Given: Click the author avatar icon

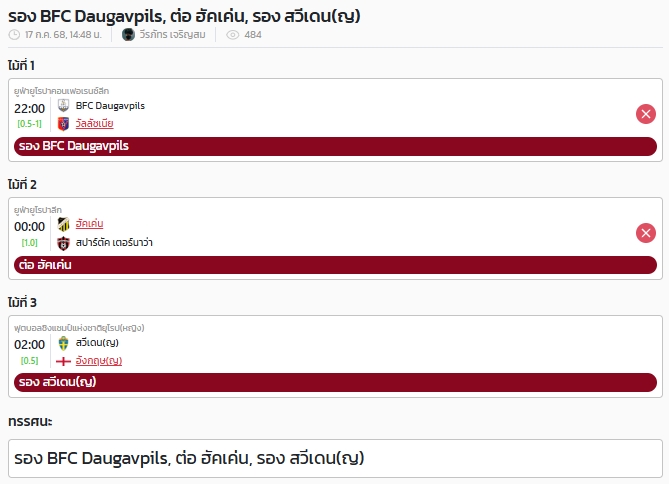Looking at the screenshot, I should pyautogui.click(x=128, y=35).
